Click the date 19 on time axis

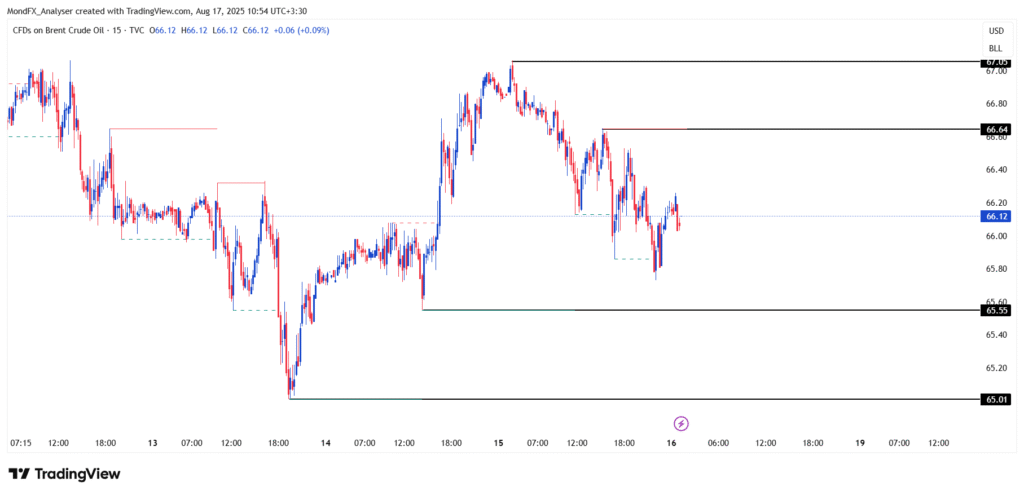pyautogui.click(x=861, y=442)
